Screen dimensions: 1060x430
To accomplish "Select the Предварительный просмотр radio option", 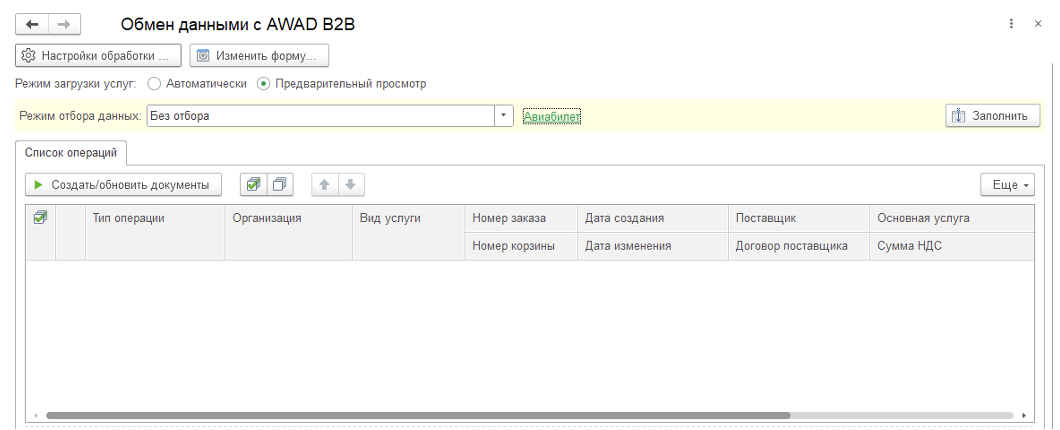I will (x=264, y=84).
